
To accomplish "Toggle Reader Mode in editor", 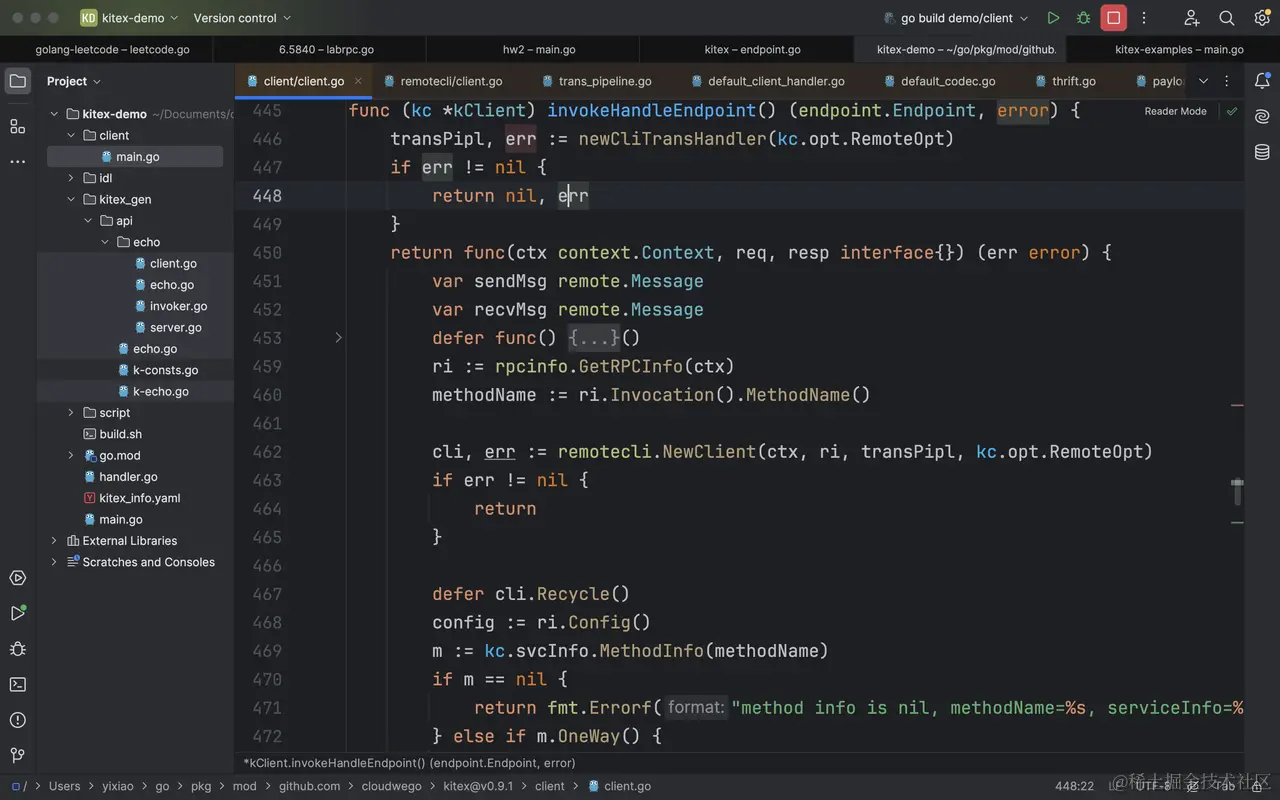I will coord(1175,111).
